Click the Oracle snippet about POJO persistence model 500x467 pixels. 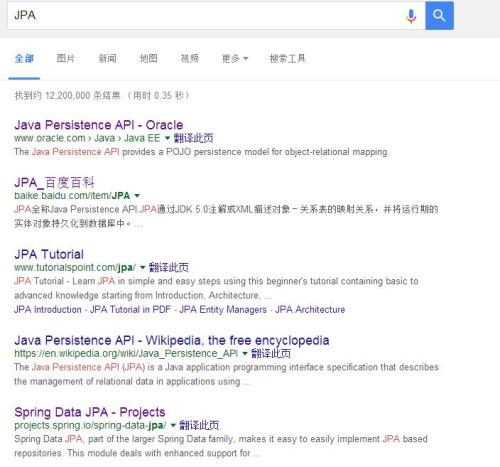tap(202, 152)
